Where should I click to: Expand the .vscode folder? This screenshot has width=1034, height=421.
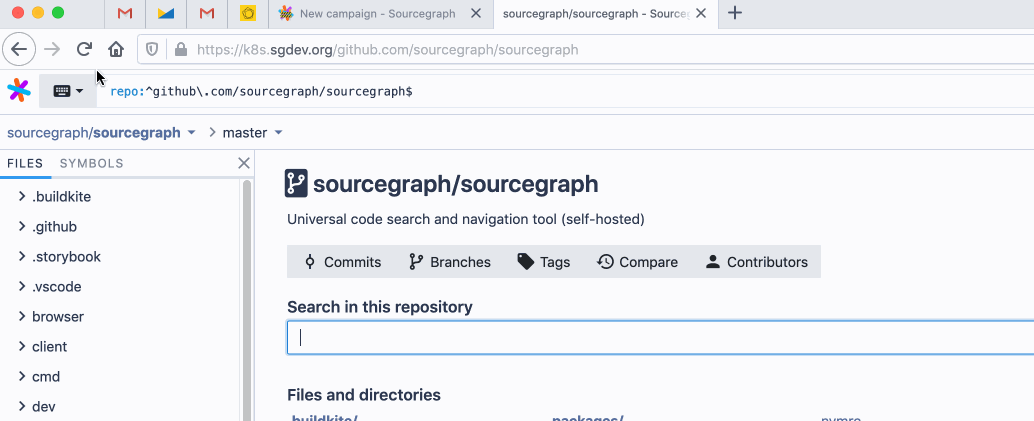[x=22, y=286]
